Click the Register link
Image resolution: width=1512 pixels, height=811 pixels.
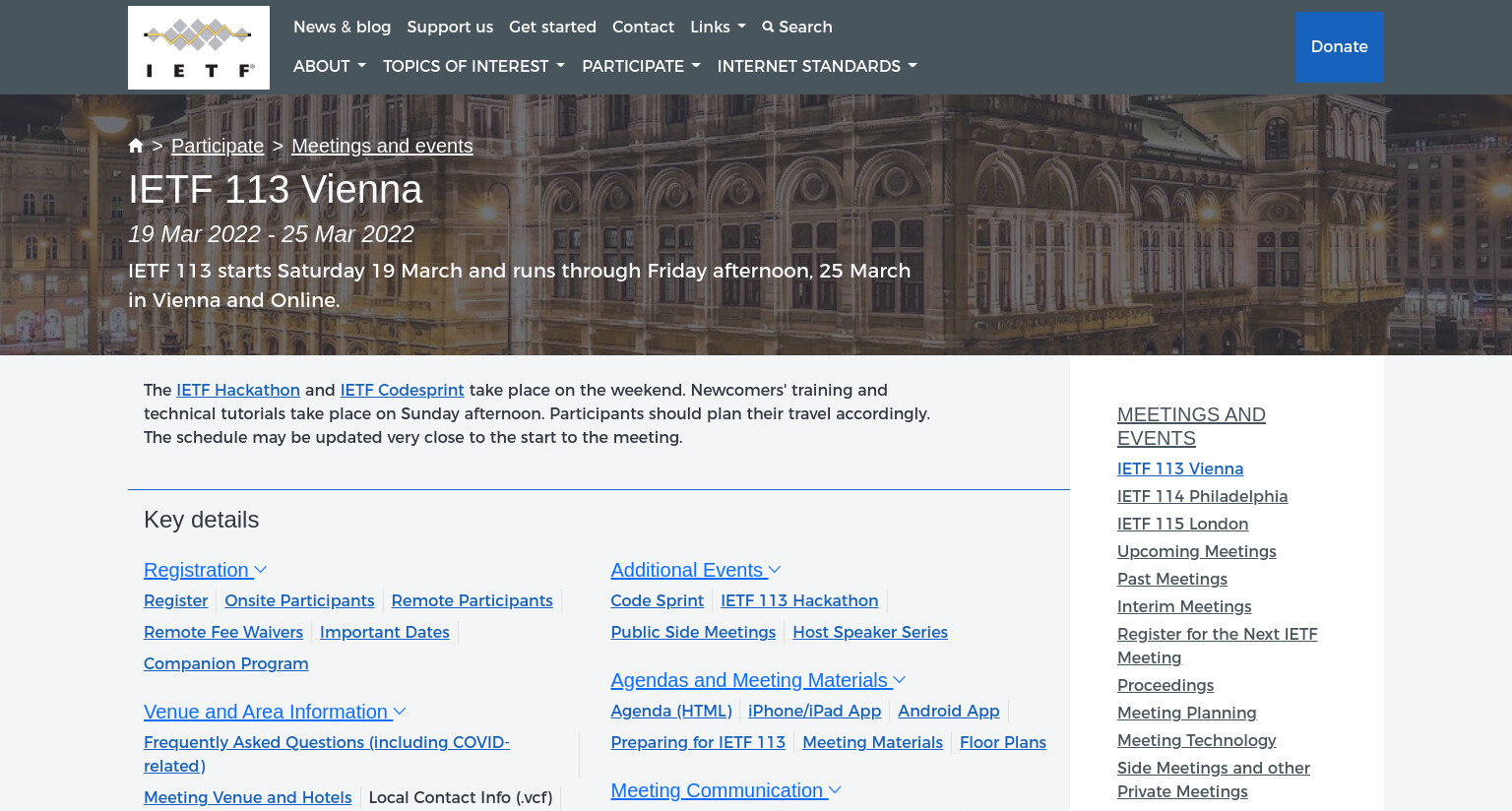pyautogui.click(x=176, y=600)
